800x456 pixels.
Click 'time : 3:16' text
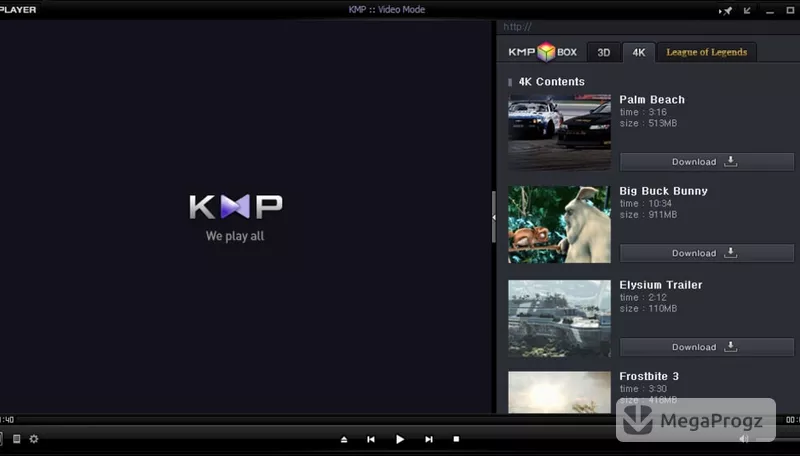tap(643, 112)
